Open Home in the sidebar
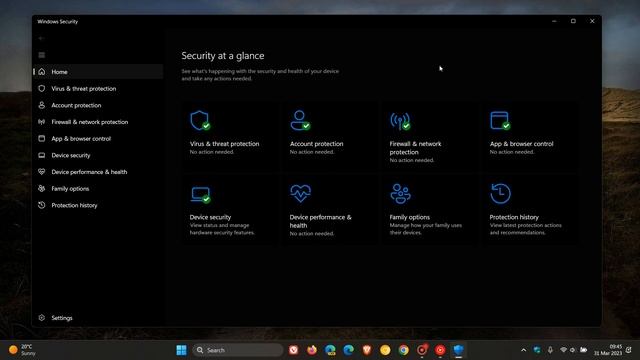The height and width of the screenshot is (360, 640). pos(98,72)
